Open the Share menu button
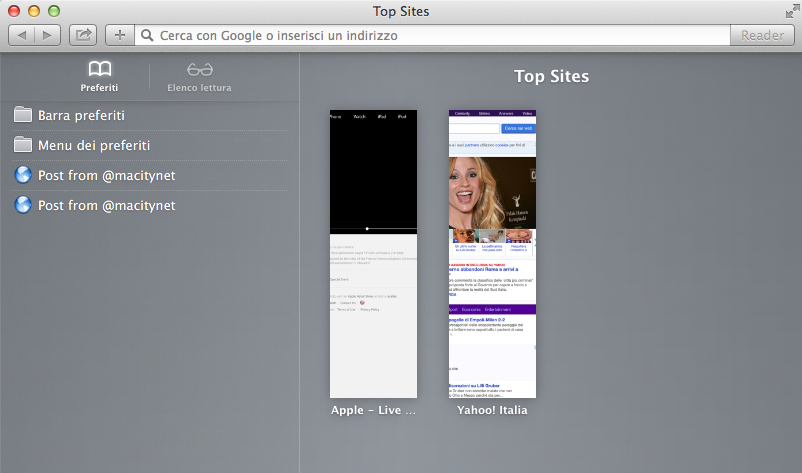Screen dimensions: 802x473 coord(84,35)
